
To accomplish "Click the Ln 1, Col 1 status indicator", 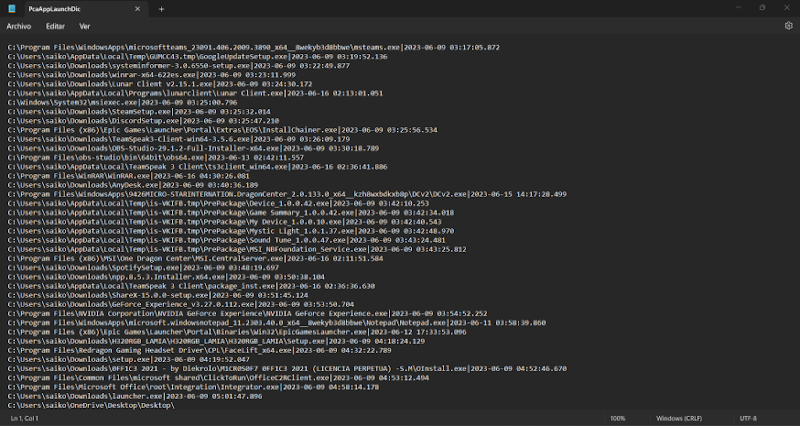I will 24,418.
